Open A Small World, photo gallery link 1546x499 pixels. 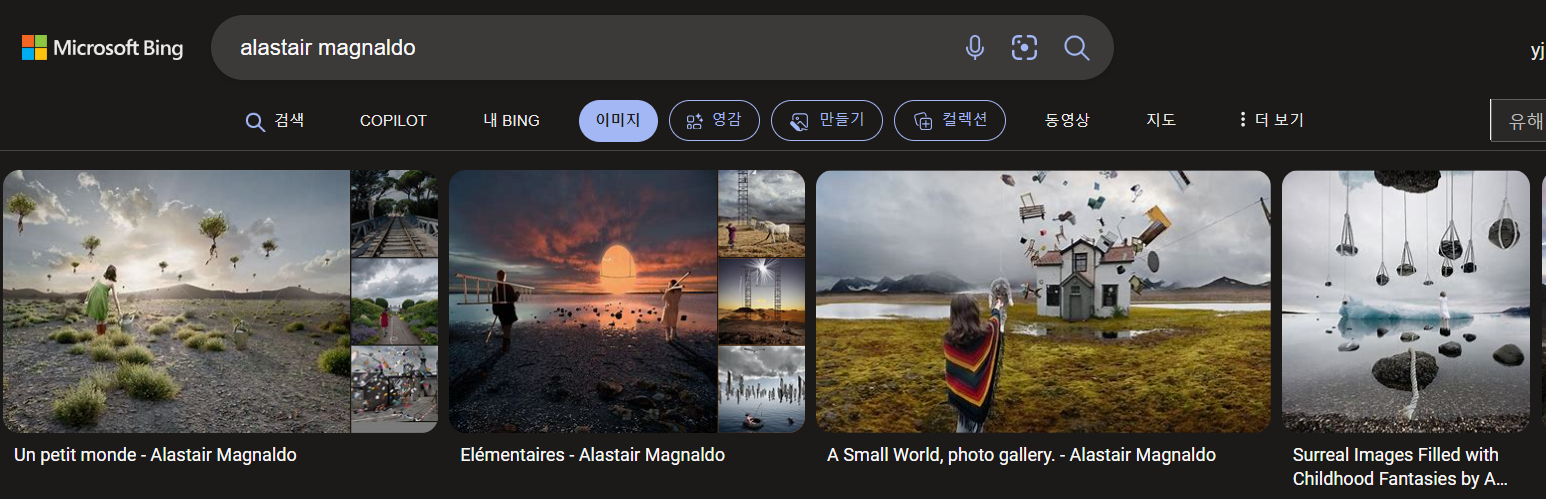[x=1021, y=455]
